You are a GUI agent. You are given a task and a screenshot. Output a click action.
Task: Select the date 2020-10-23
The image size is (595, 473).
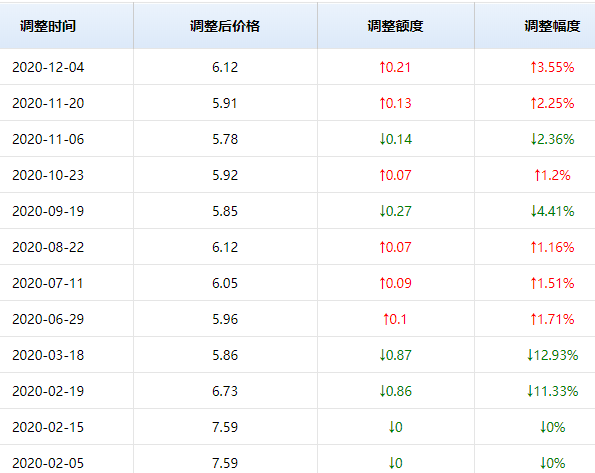point(48,175)
